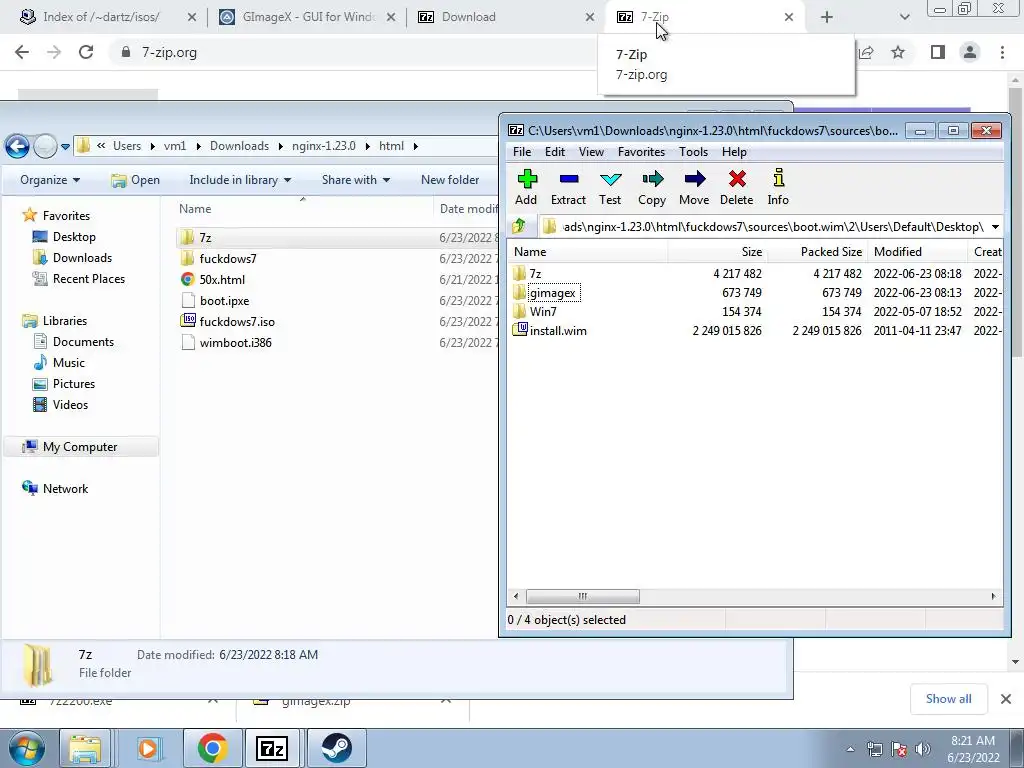Click nginx-1.23.0 in Explorer breadcrumb

coord(324,146)
